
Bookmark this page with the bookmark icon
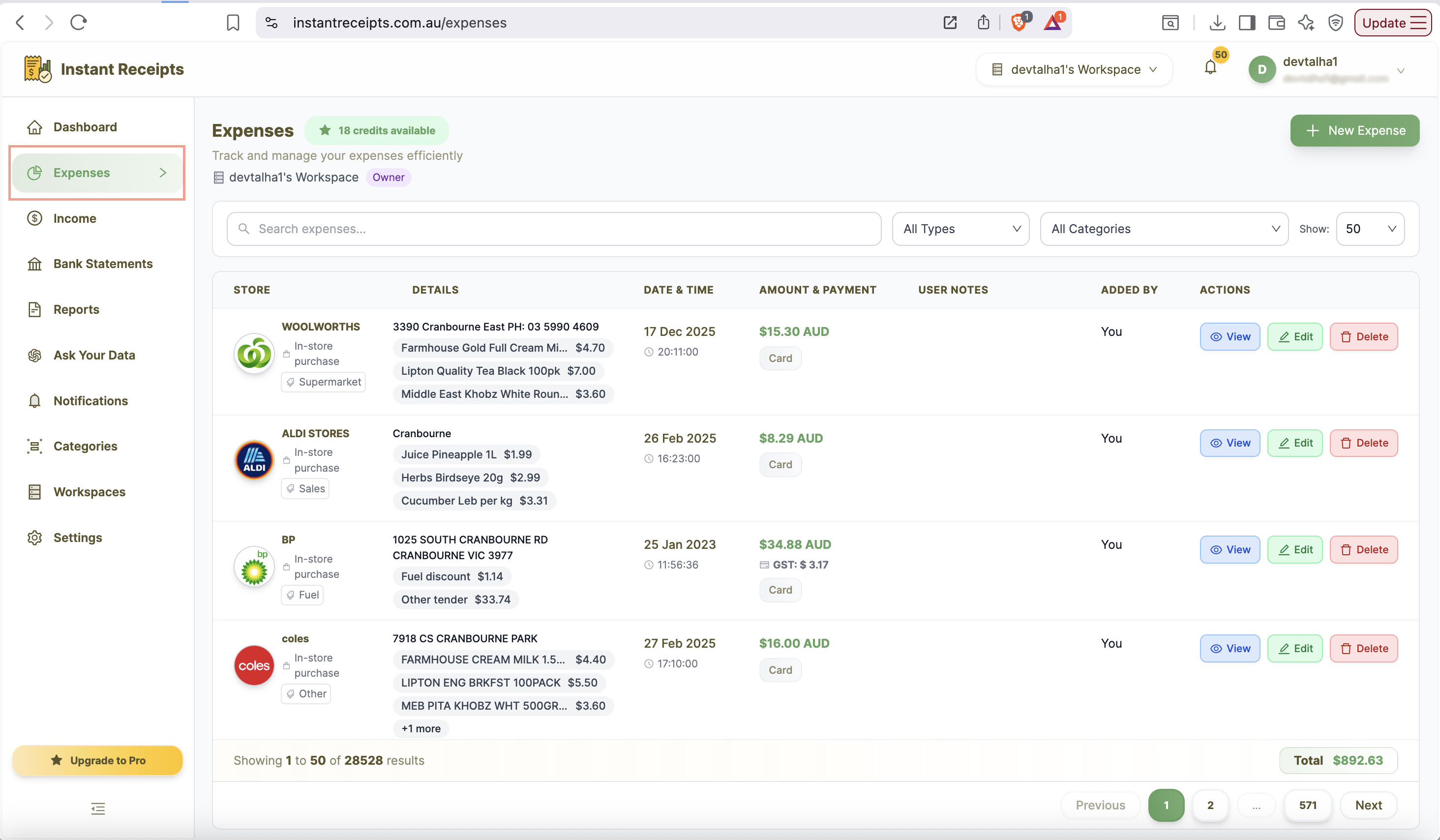point(233,22)
